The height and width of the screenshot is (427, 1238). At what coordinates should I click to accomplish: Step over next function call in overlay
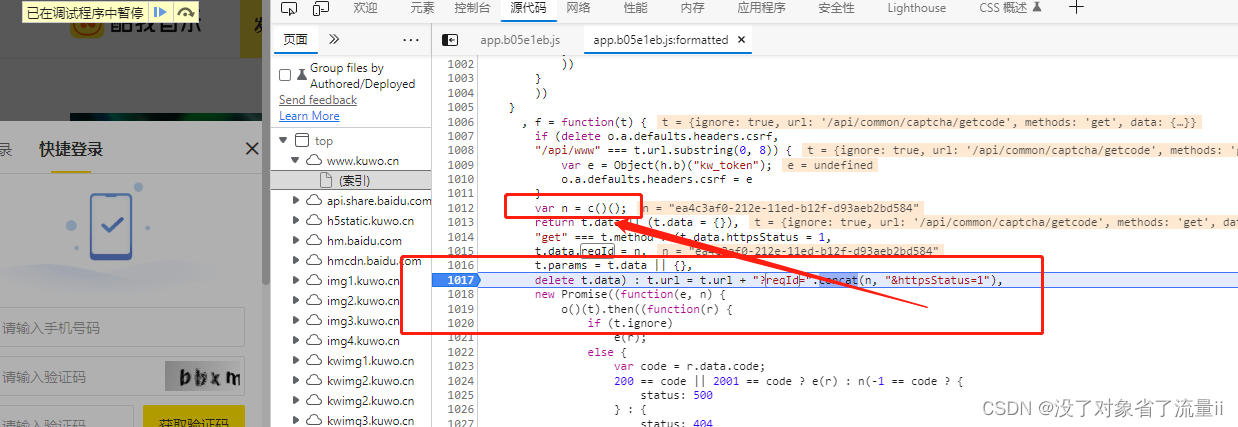coord(185,12)
